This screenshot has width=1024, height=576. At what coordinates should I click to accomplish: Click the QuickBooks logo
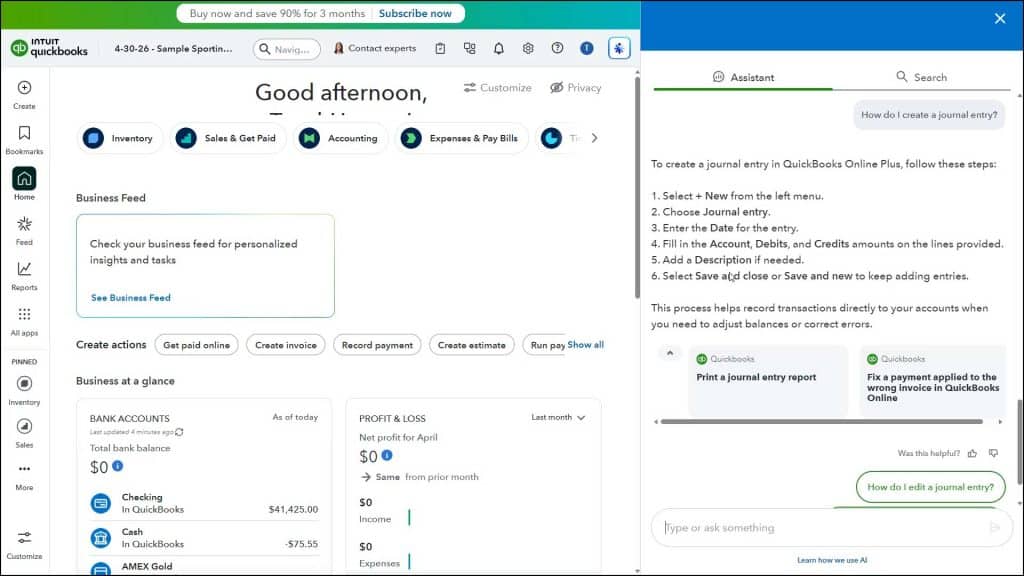point(49,48)
